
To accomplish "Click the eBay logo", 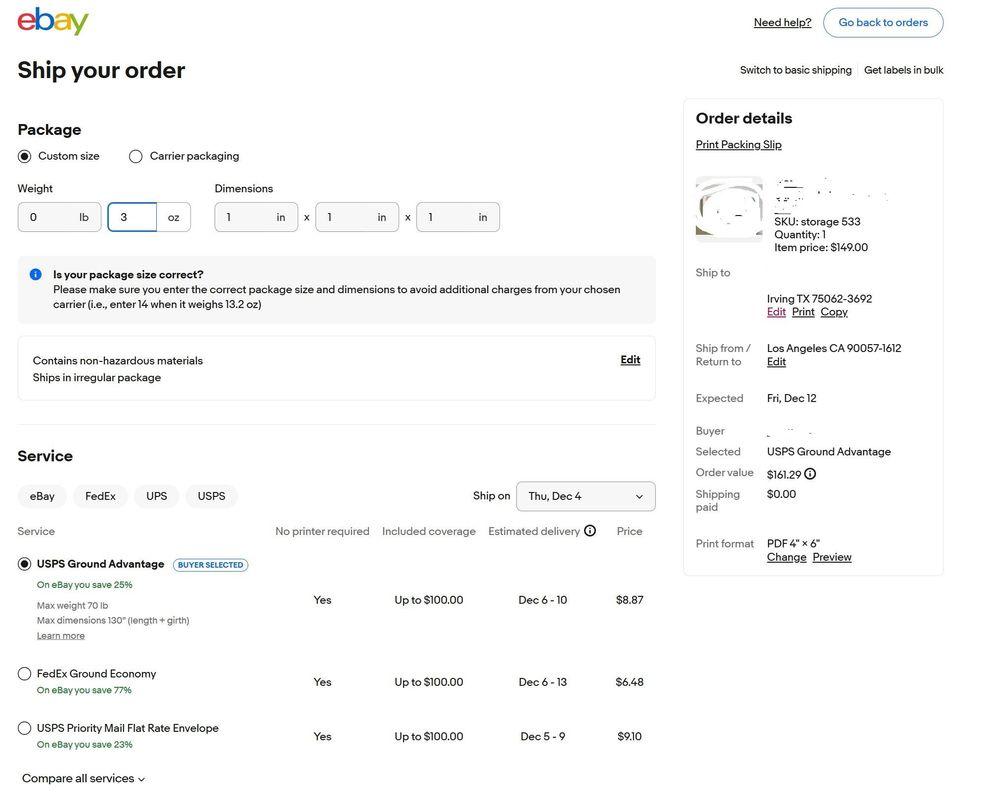I will click(x=53, y=22).
